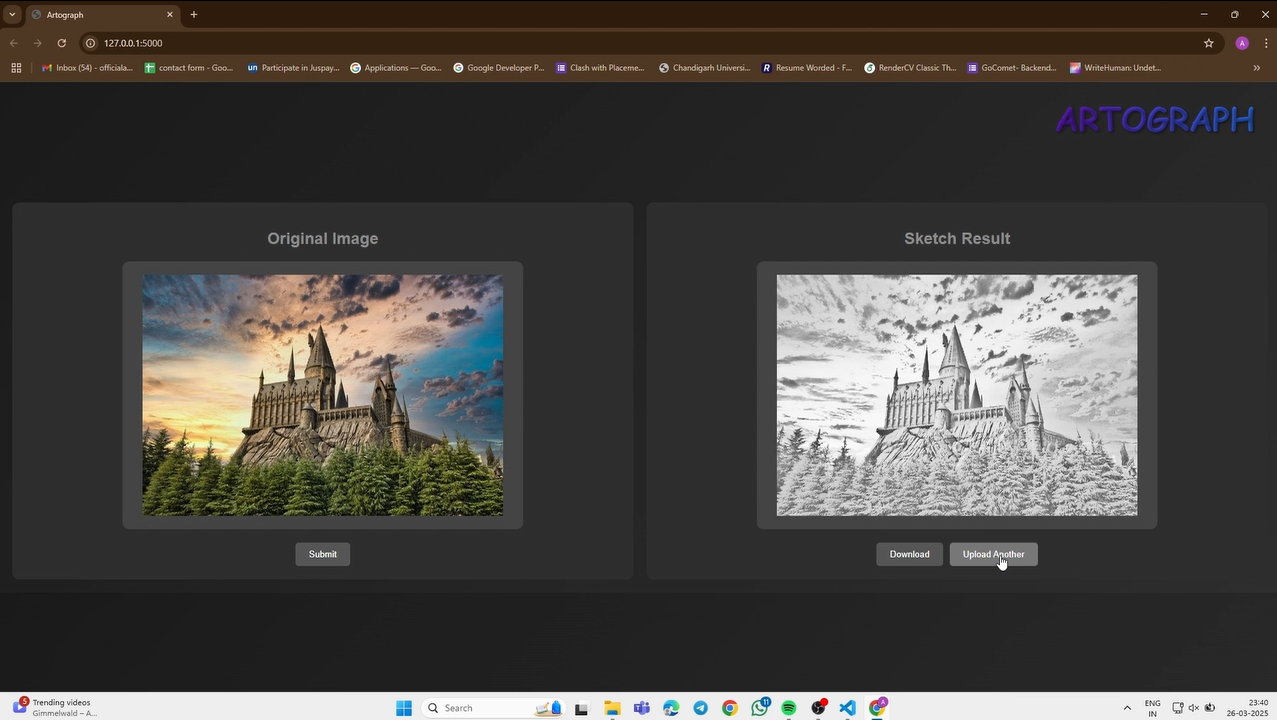Screen dimensions: 1277x720
Task: Open the apps grid in bookmarks bar
Action: 16,68
